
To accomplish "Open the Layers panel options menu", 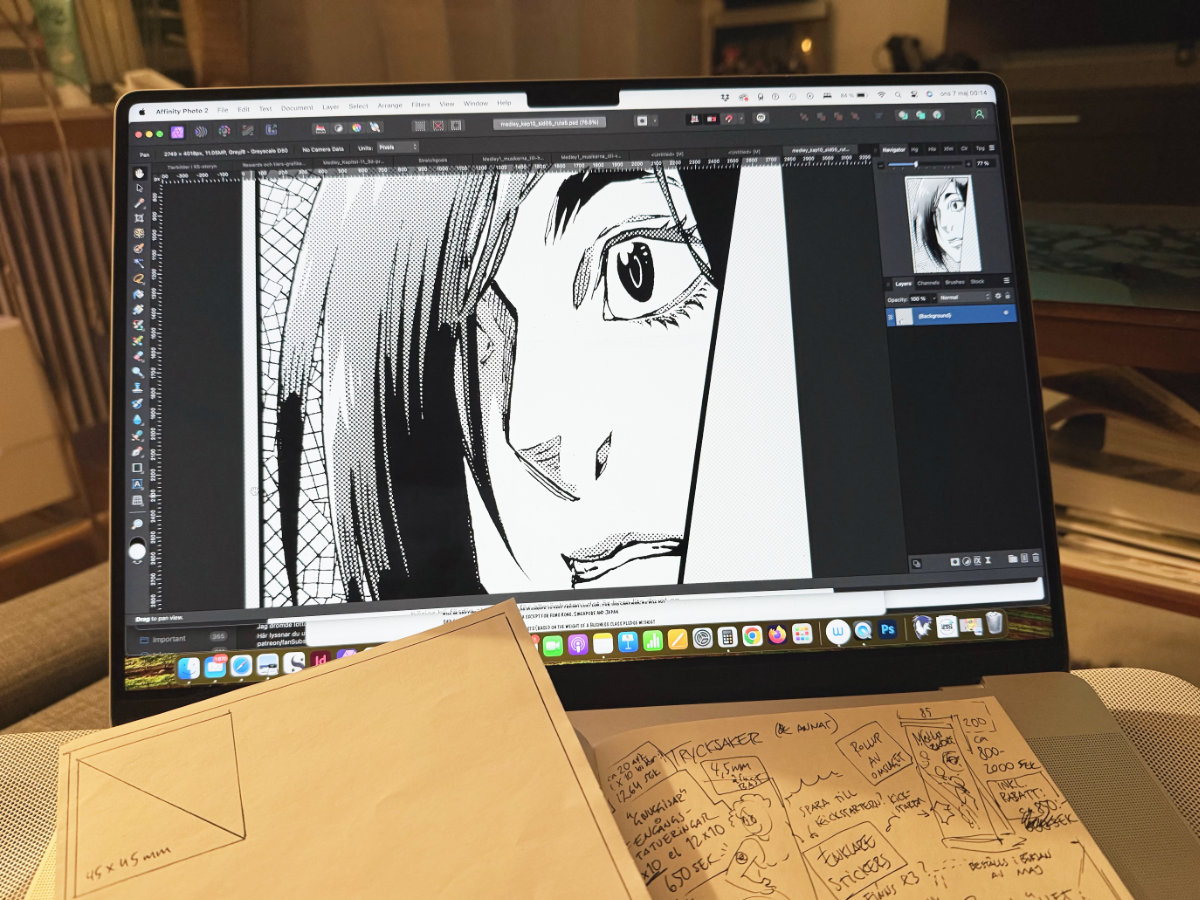I will [x=1006, y=280].
